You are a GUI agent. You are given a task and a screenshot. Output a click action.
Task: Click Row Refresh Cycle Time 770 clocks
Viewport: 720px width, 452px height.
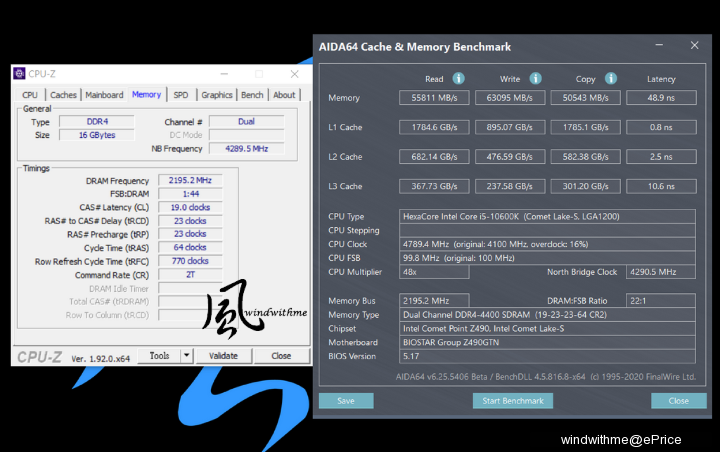pyautogui.click(x=190, y=261)
